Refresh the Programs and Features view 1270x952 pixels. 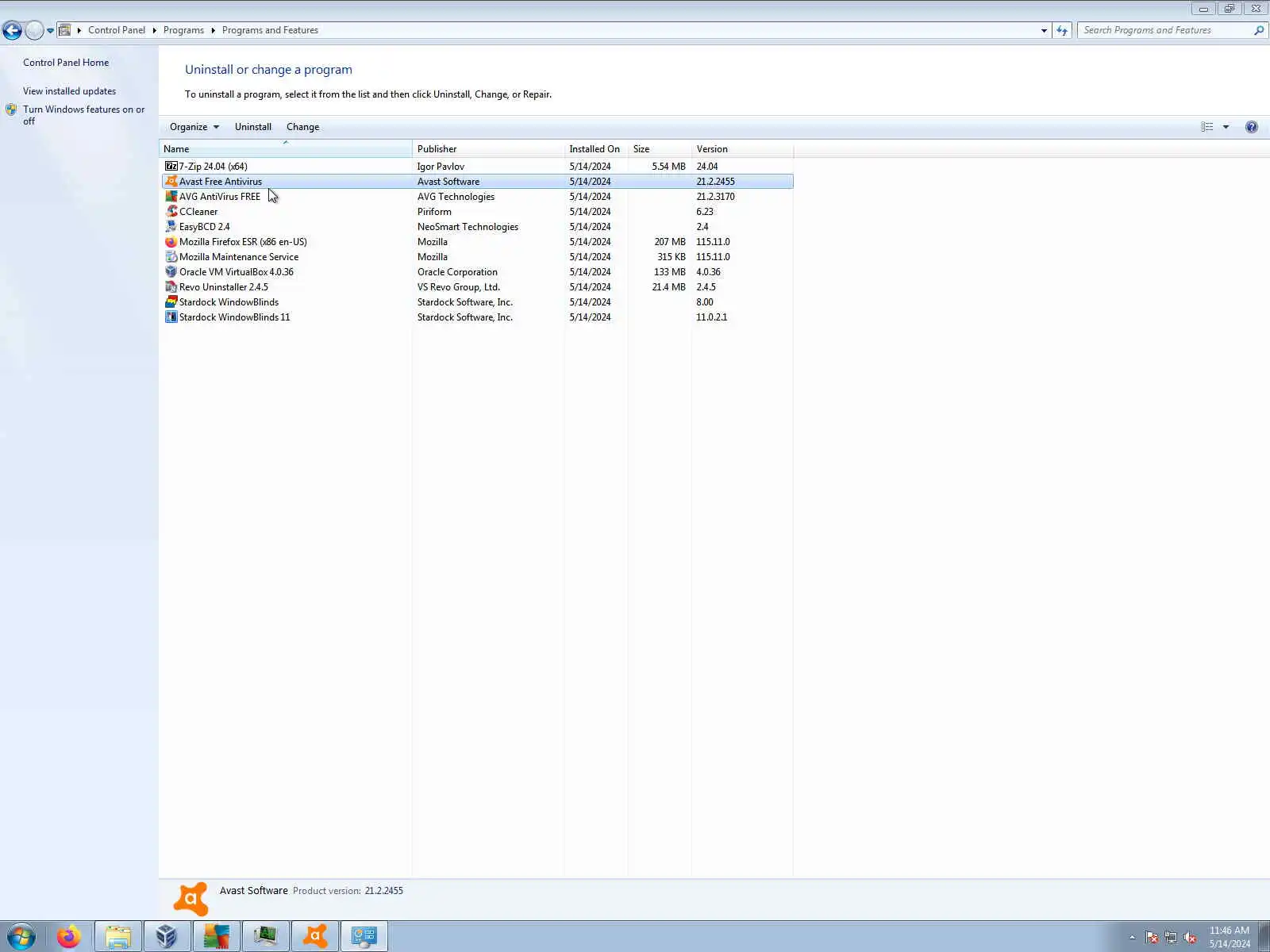coord(1062,30)
